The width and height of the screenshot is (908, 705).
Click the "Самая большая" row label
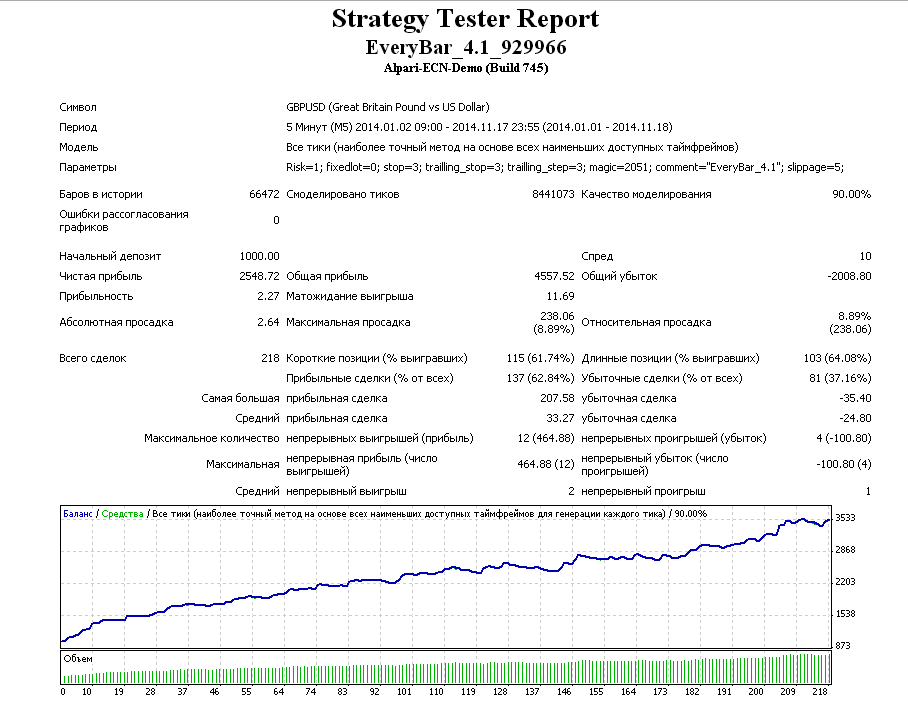(x=240, y=399)
